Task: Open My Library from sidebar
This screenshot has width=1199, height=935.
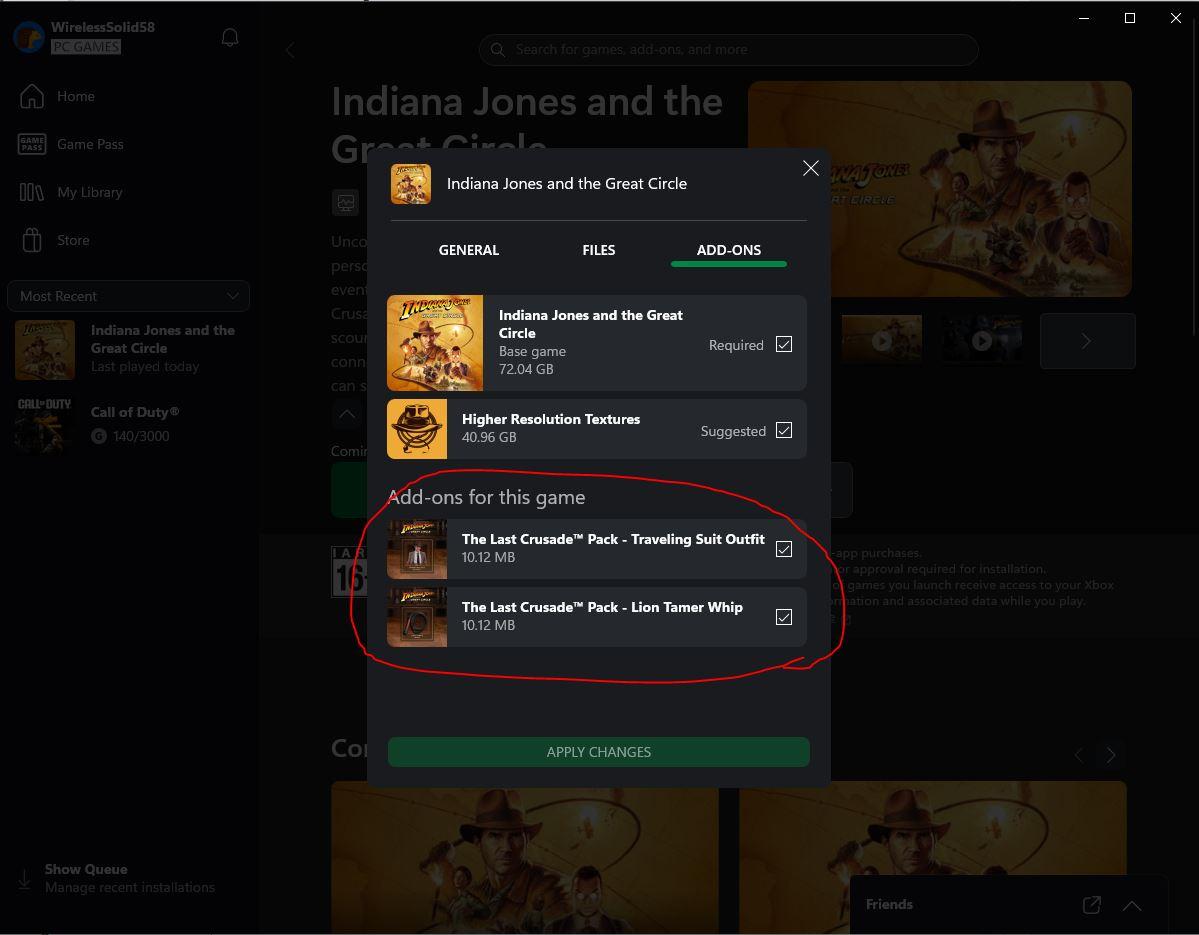Action: pyautogui.click(x=89, y=192)
